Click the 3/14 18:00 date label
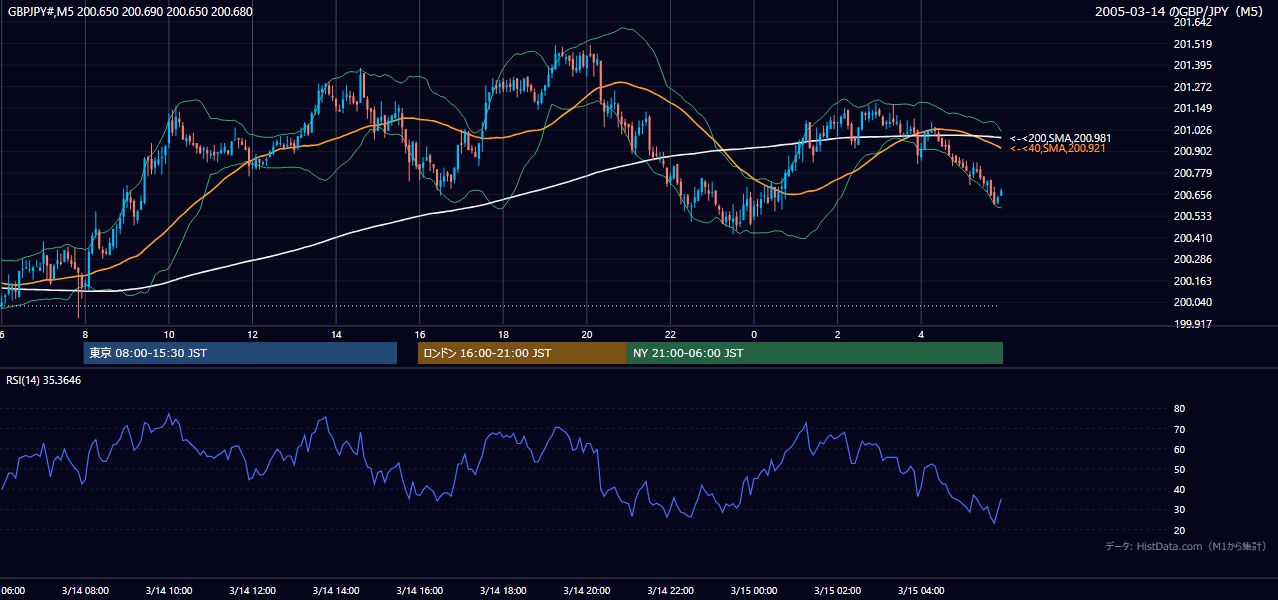This screenshot has height=600, width=1278. [503, 591]
